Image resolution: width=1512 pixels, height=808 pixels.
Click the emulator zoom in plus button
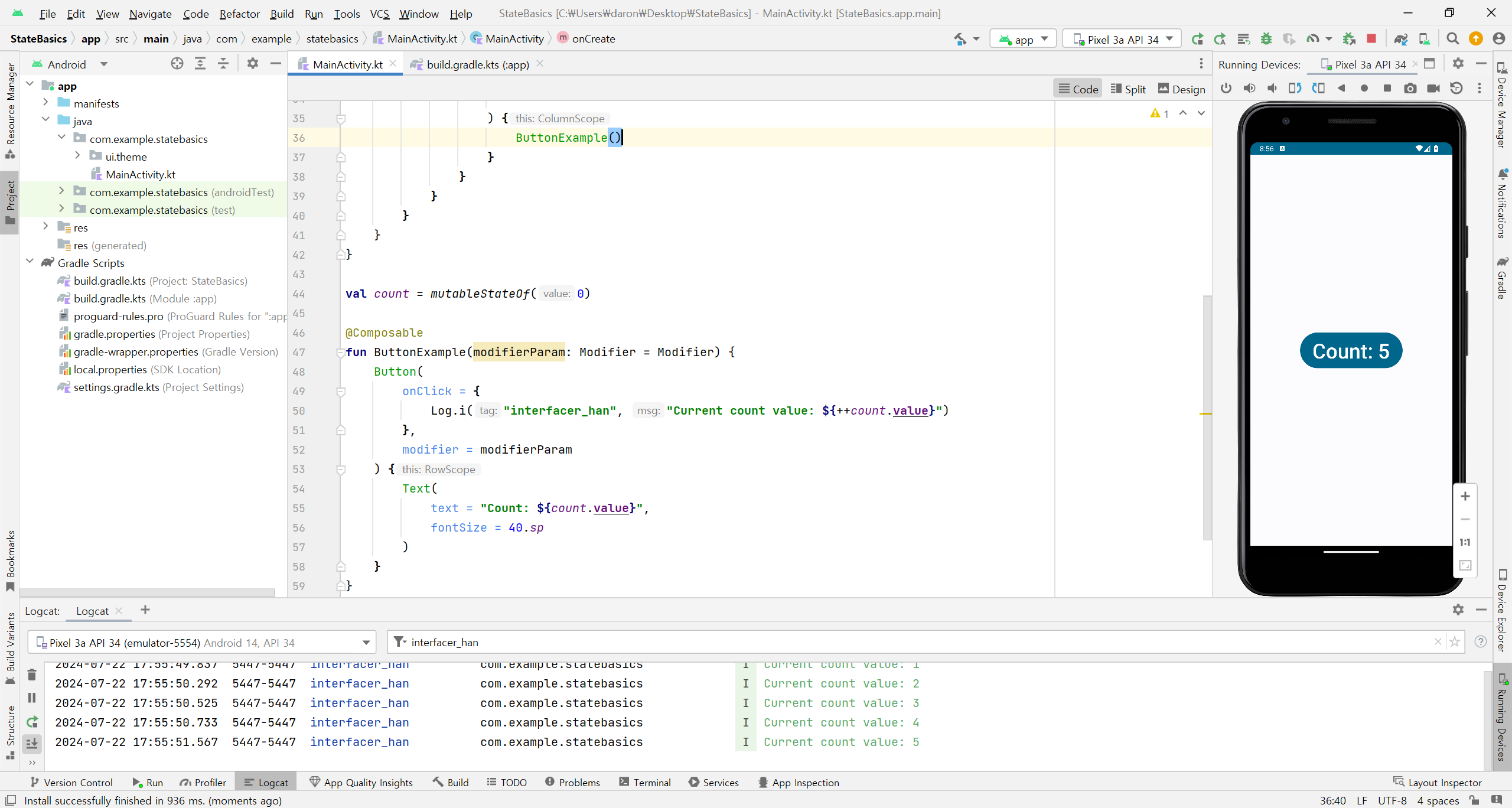tap(1465, 496)
